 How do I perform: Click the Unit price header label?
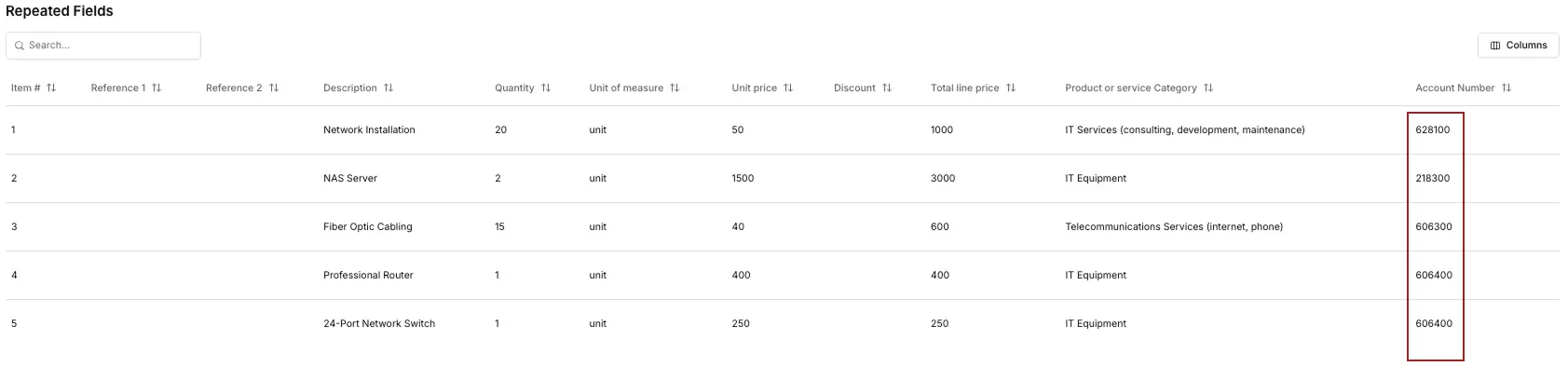point(754,88)
